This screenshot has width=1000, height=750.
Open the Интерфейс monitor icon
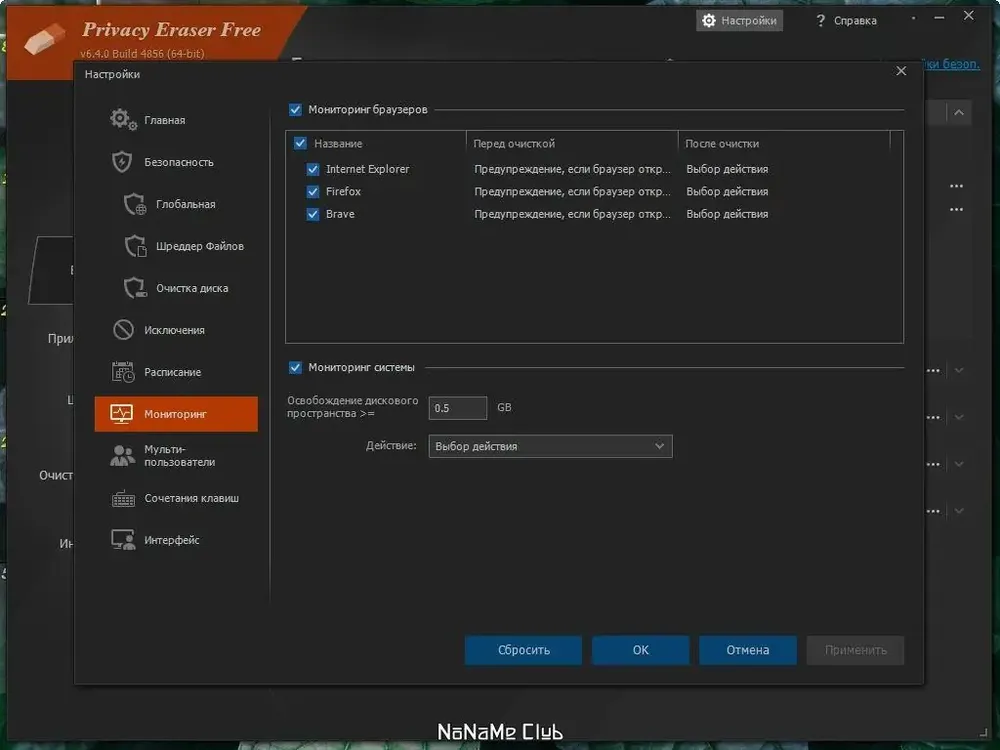[x=123, y=540]
